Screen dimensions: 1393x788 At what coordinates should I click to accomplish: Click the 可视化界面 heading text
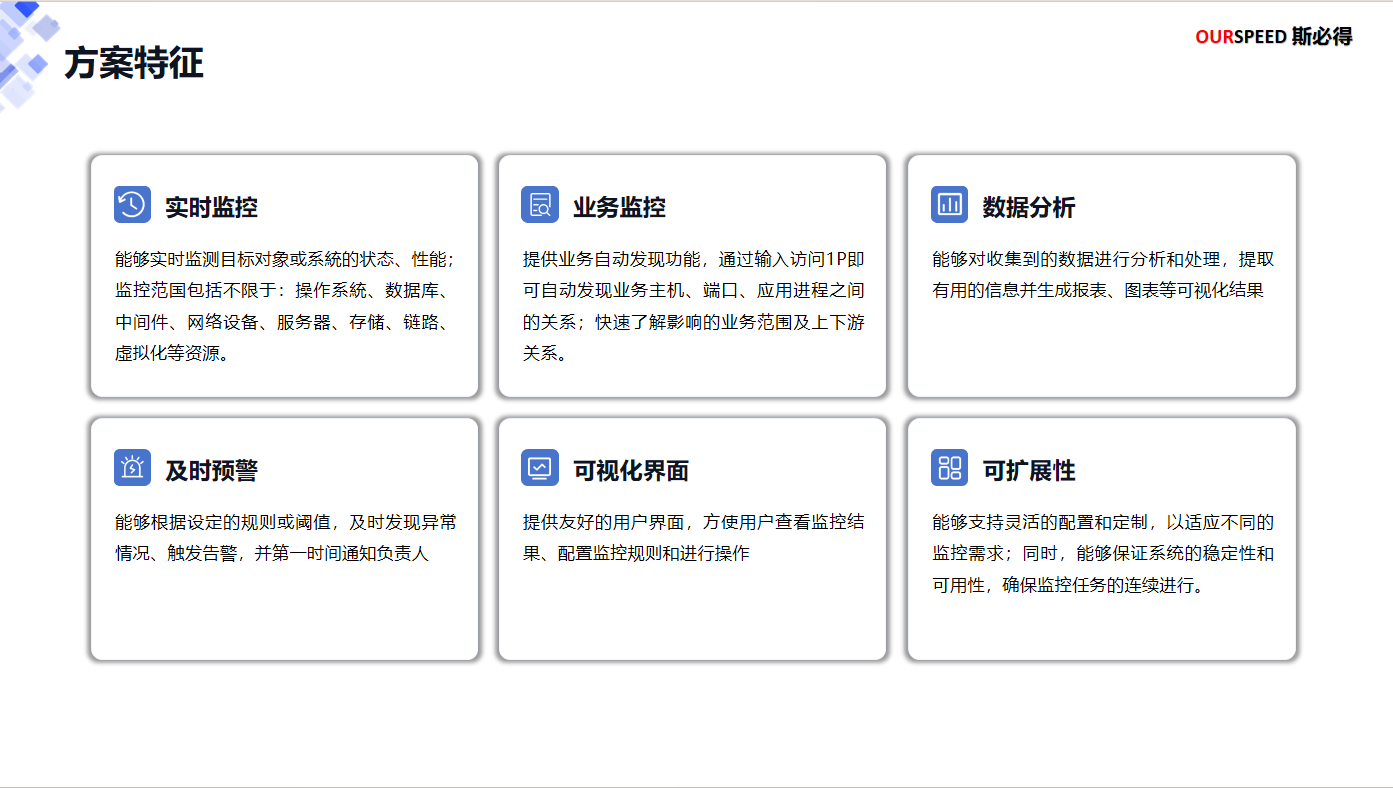pyautogui.click(x=631, y=471)
